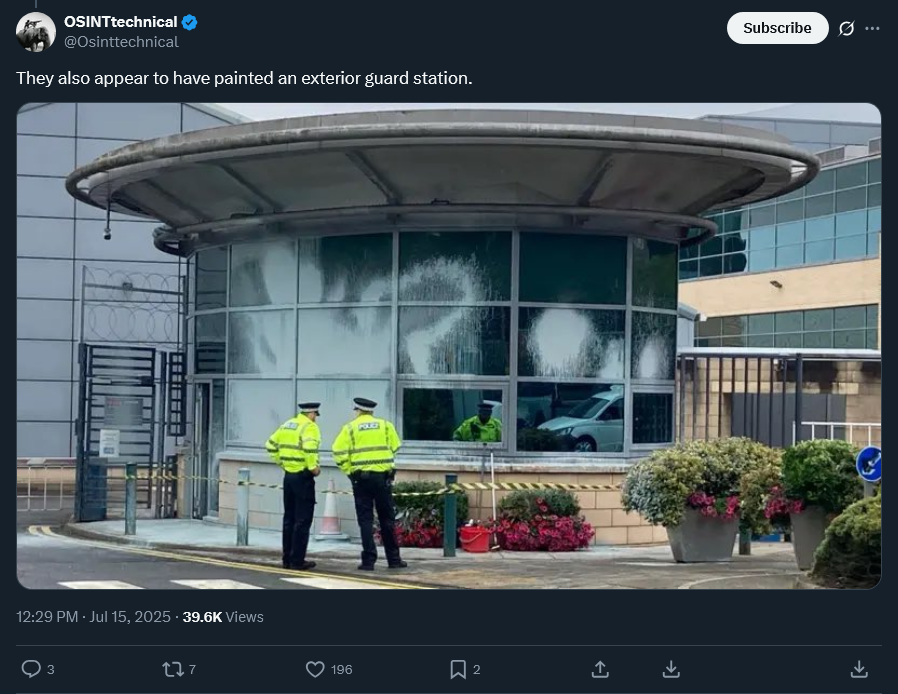Click the far-right download arrow icon
Viewport: 898px width, 694px height.
pos(859,669)
